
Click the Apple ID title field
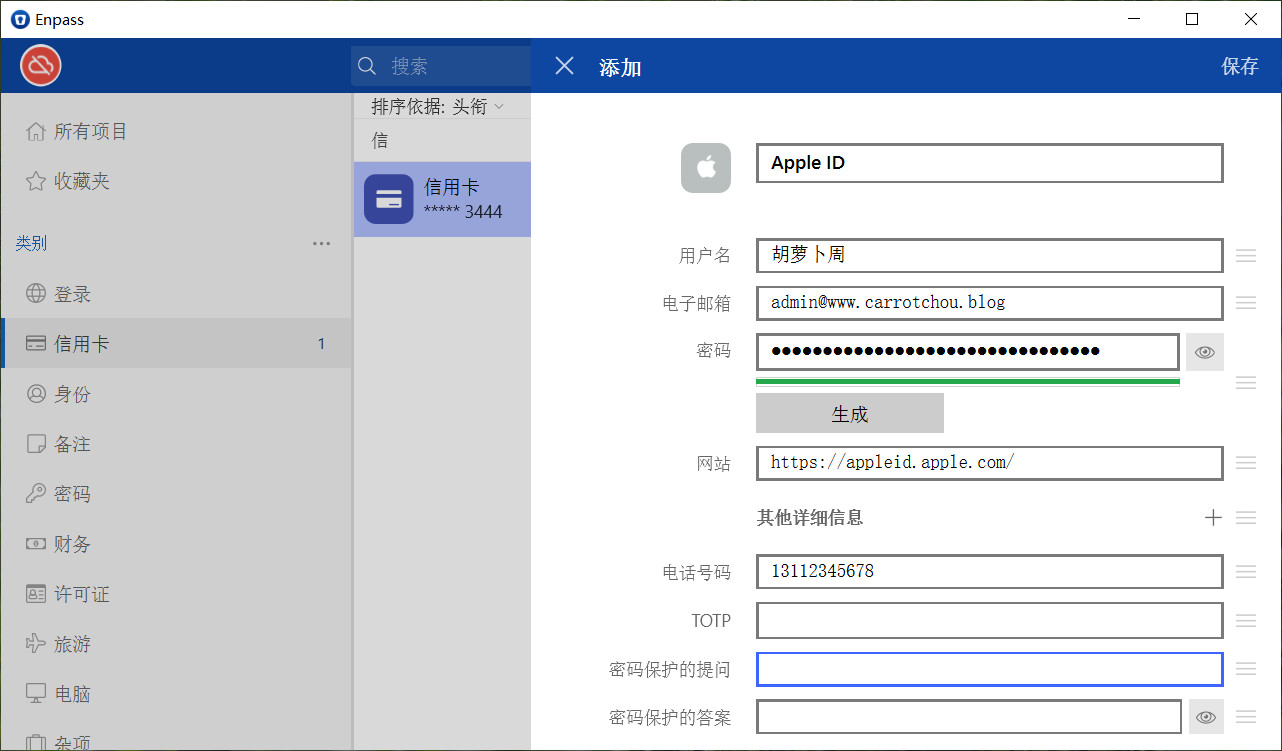click(x=990, y=163)
